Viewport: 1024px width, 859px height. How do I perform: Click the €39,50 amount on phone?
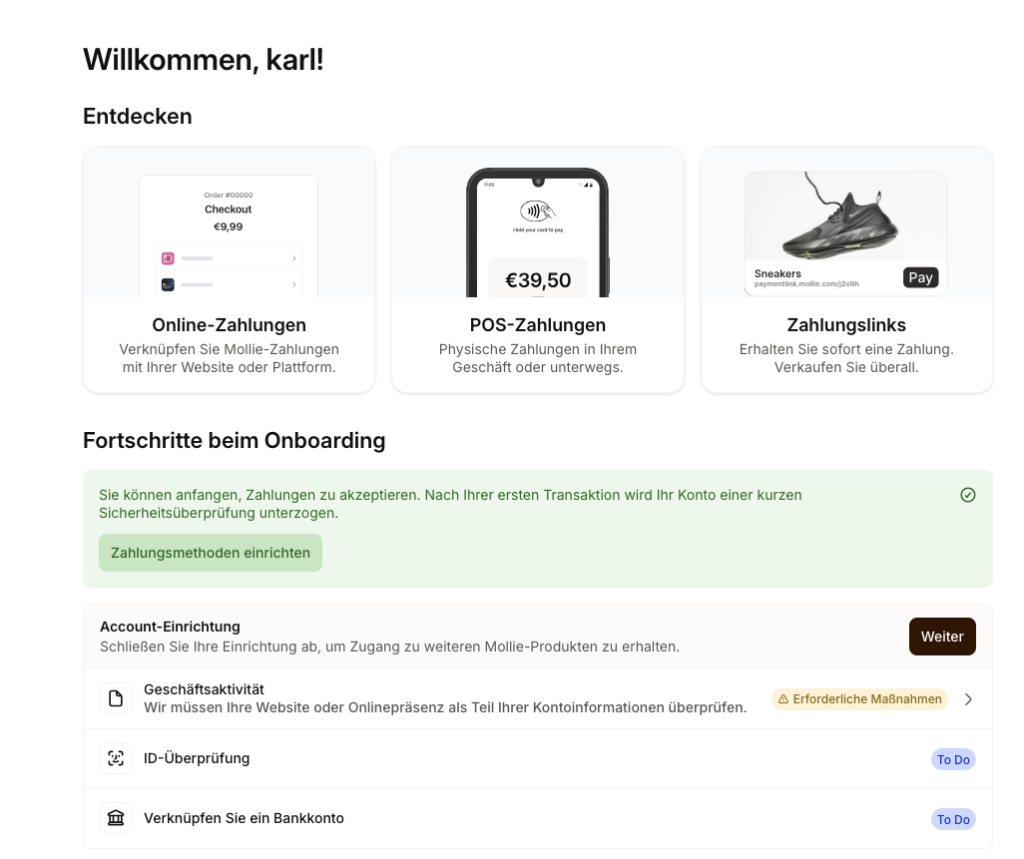pyautogui.click(x=538, y=280)
